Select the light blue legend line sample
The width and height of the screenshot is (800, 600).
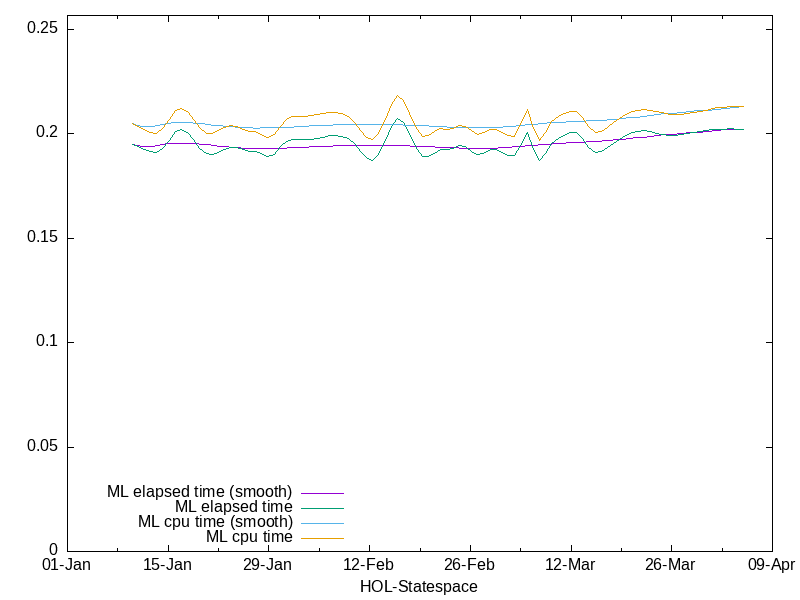(320, 523)
